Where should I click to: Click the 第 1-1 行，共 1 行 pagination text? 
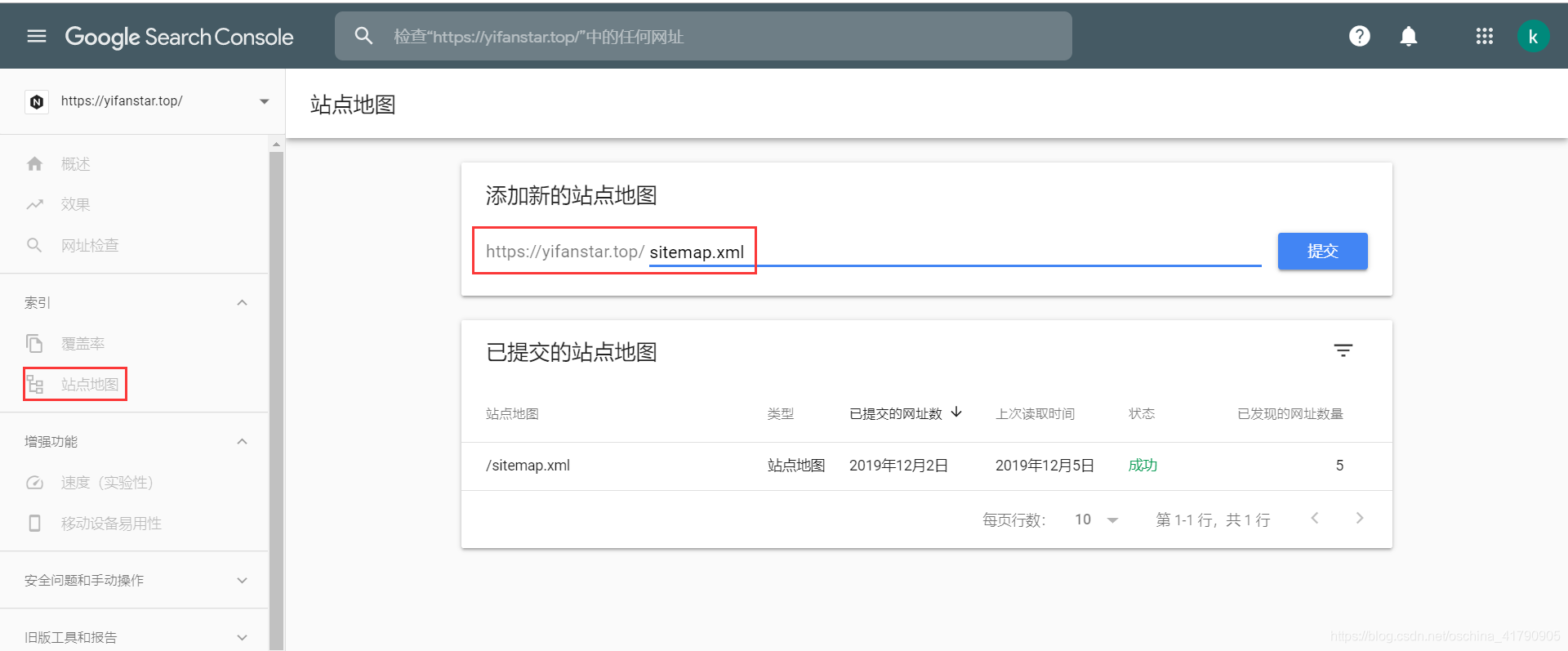click(x=1213, y=519)
